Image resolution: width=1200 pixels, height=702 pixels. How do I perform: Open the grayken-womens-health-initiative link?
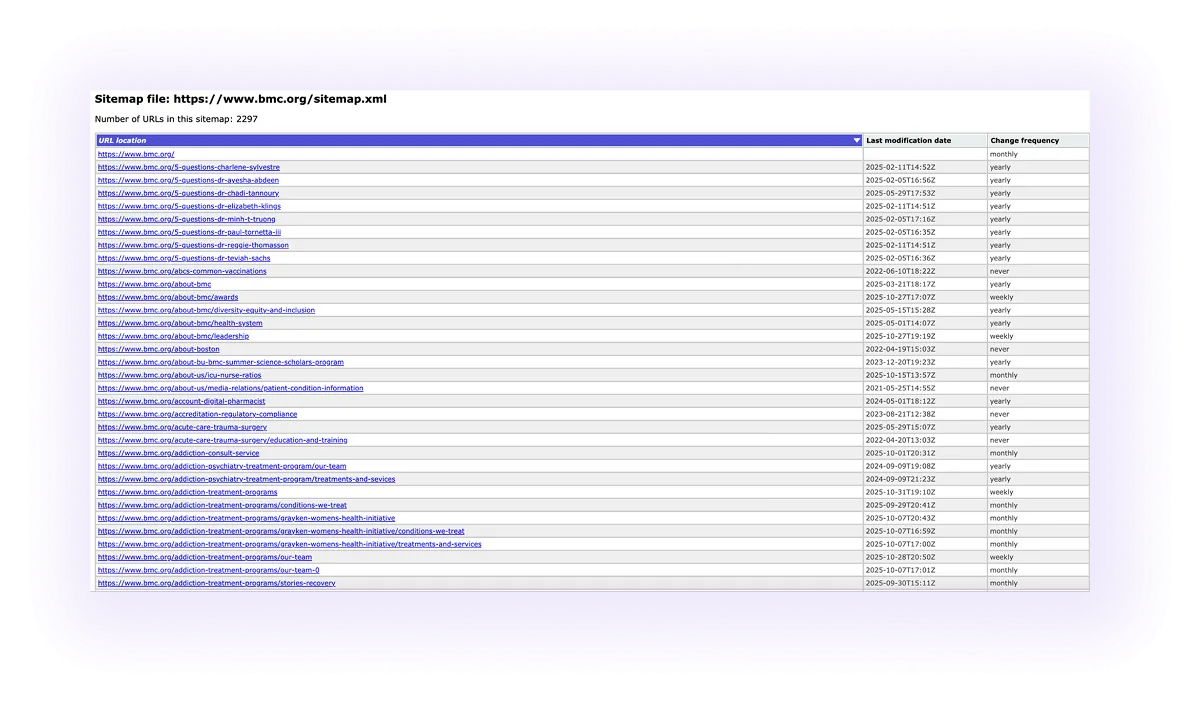coord(244,517)
